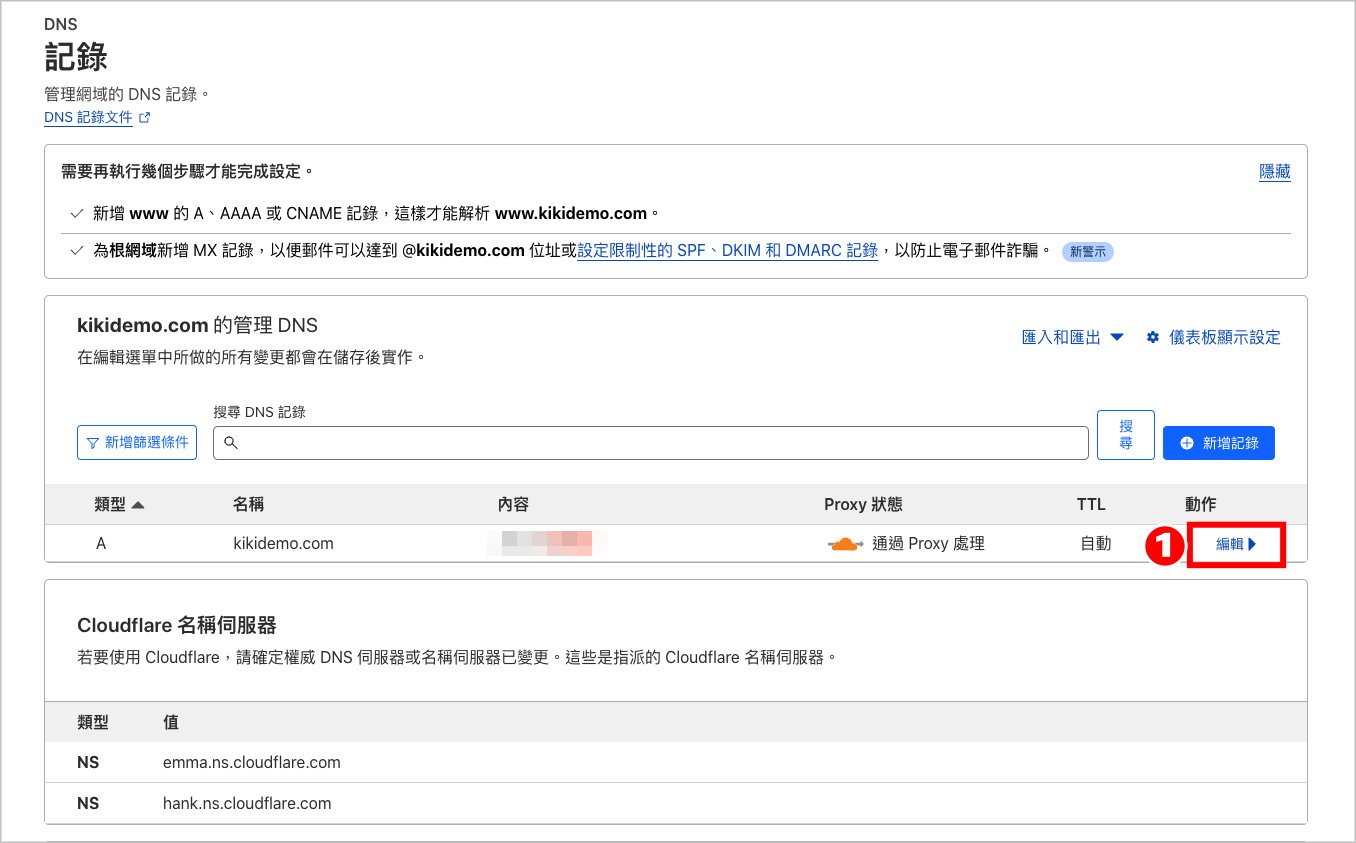Image resolution: width=1356 pixels, height=843 pixels.
Task: Open 儀表板顯示設定 gear settings
Action: click(x=1213, y=338)
